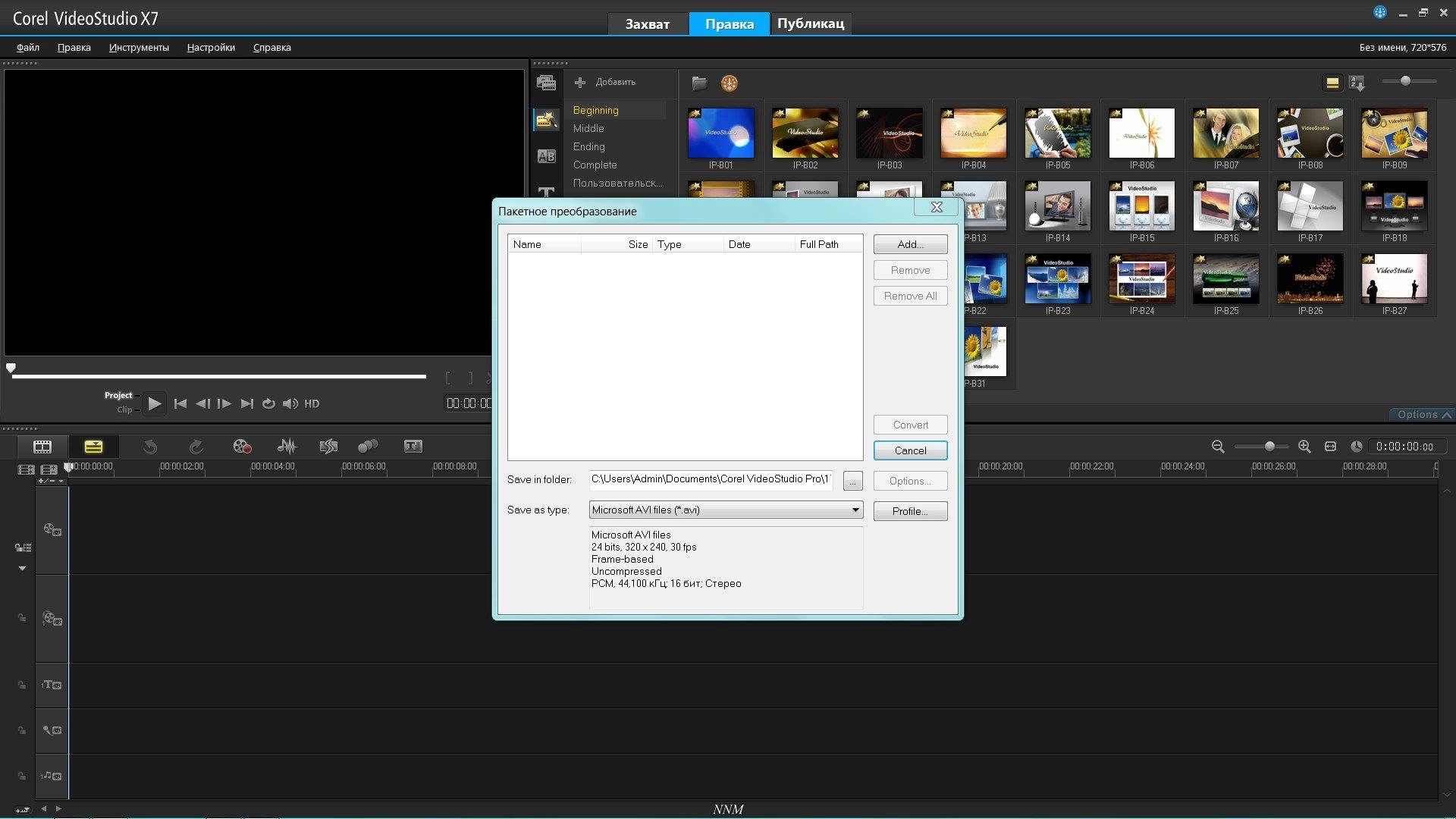Image resolution: width=1456 pixels, height=819 pixels.
Task: Toggle ripple lock for the title track
Action: (22, 685)
